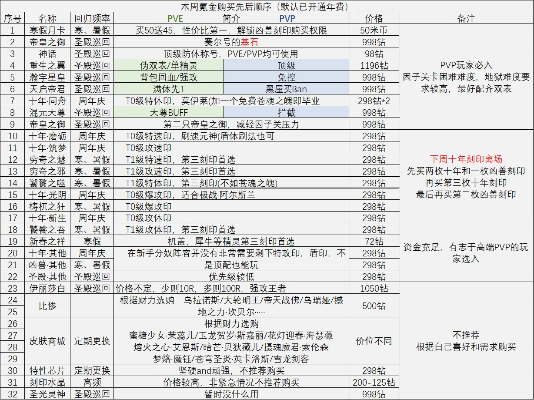The height and width of the screenshot is (400, 534).
Task: Click the '刻印水晶' name cell
Action: click(47, 382)
